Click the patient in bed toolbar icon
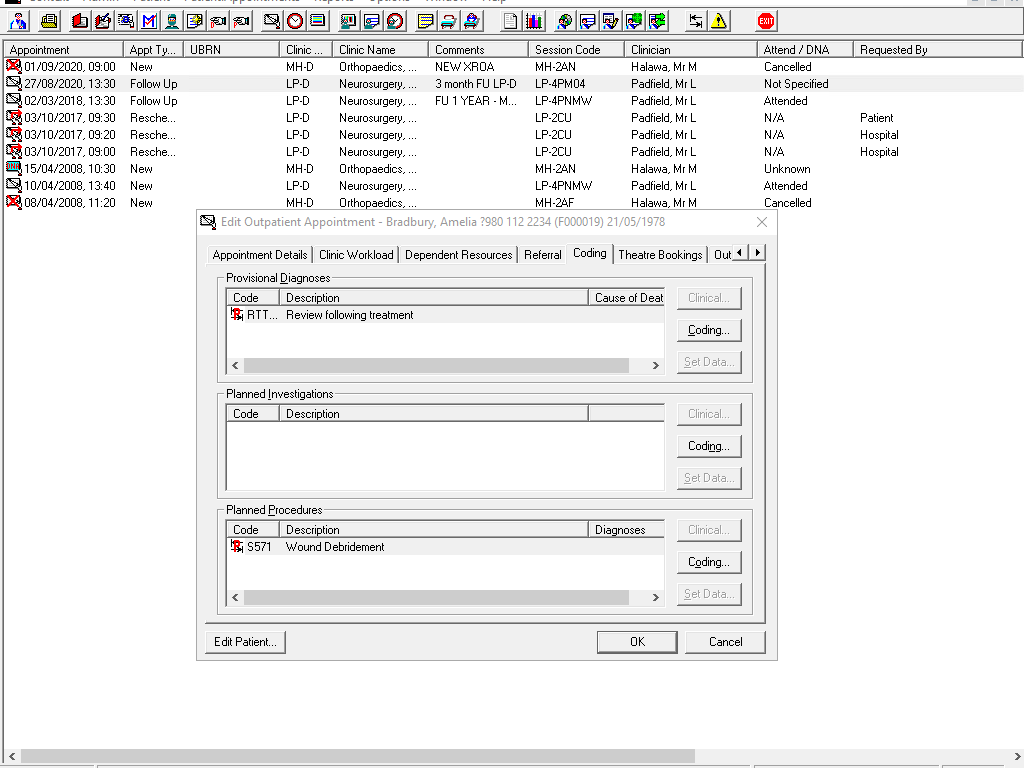This screenshot has height=768, width=1024. 472,22
